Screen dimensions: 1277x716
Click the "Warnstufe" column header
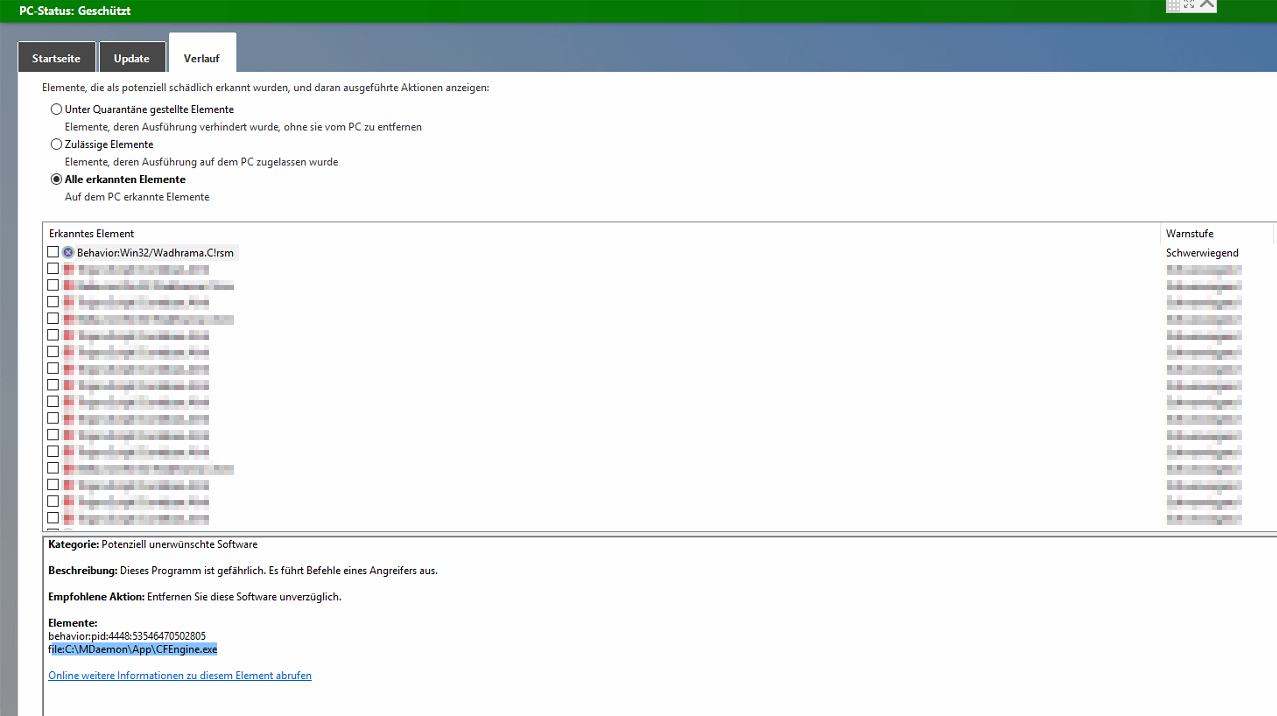coord(1189,233)
